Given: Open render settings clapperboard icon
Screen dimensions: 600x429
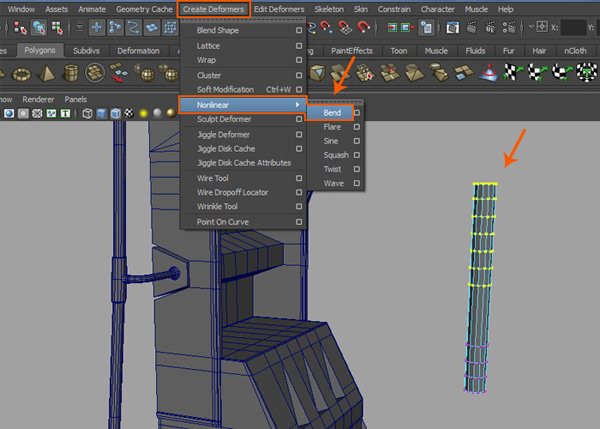Looking at the screenshot, I should (x=509, y=28).
